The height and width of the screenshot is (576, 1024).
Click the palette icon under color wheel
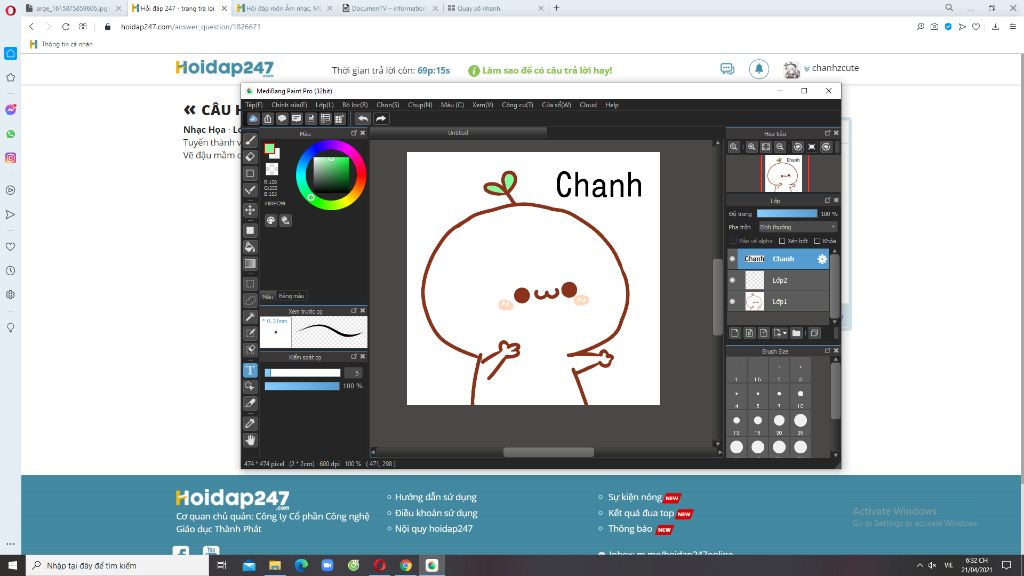click(x=271, y=221)
